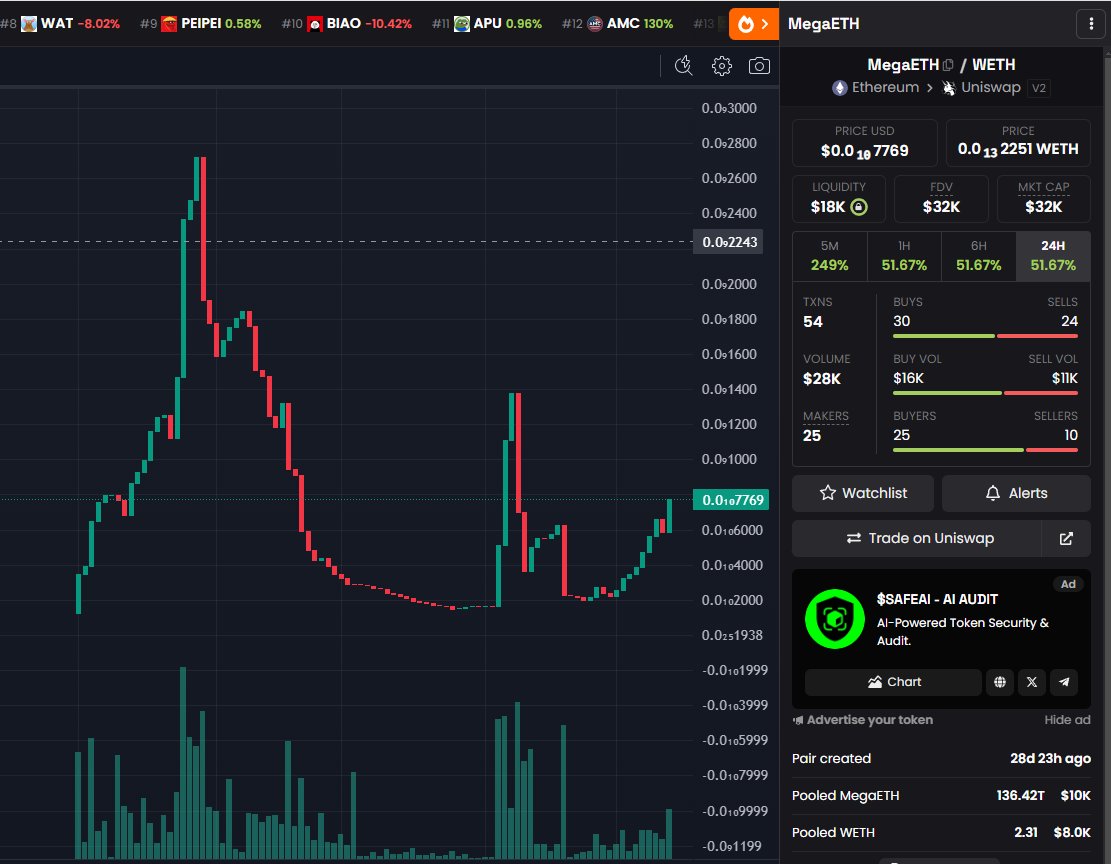This screenshot has height=864, width=1111.
Task: Click the TXNS 54 stat
Action: click(818, 312)
